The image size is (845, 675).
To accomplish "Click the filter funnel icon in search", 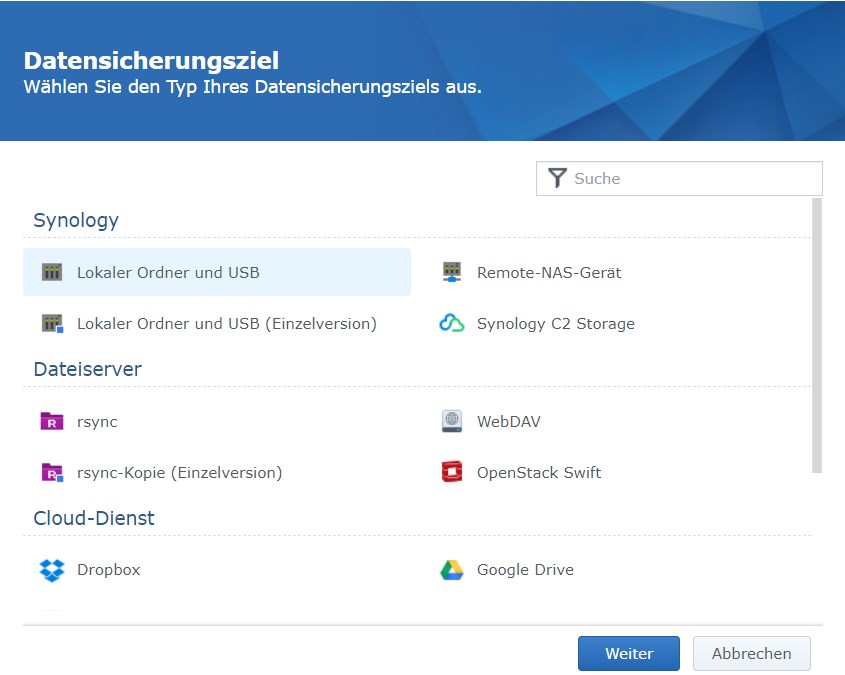I will (557, 178).
